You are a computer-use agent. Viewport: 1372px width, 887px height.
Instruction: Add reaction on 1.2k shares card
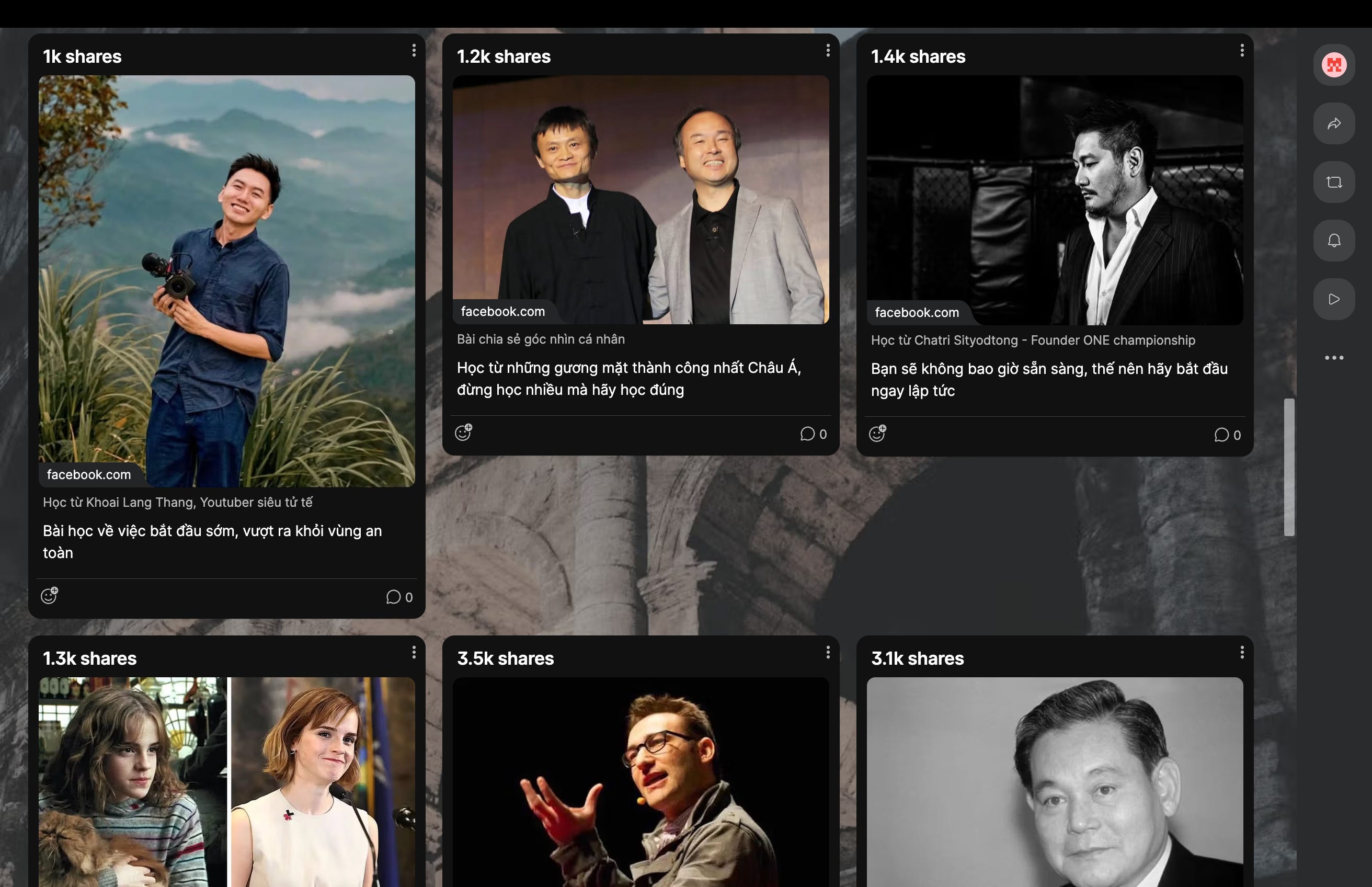click(x=463, y=432)
